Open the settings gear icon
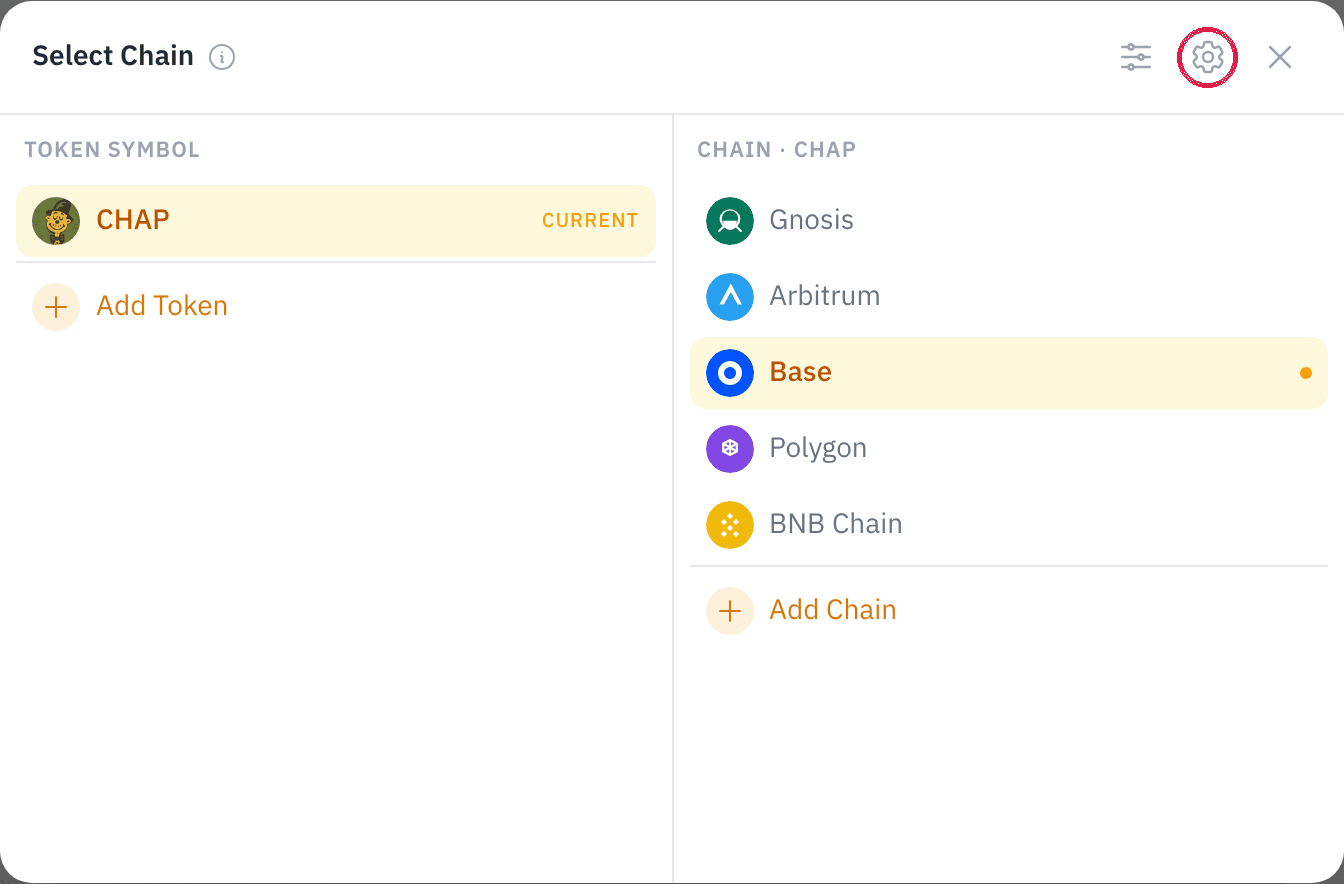Viewport: 1344px width, 884px height. click(x=1208, y=57)
